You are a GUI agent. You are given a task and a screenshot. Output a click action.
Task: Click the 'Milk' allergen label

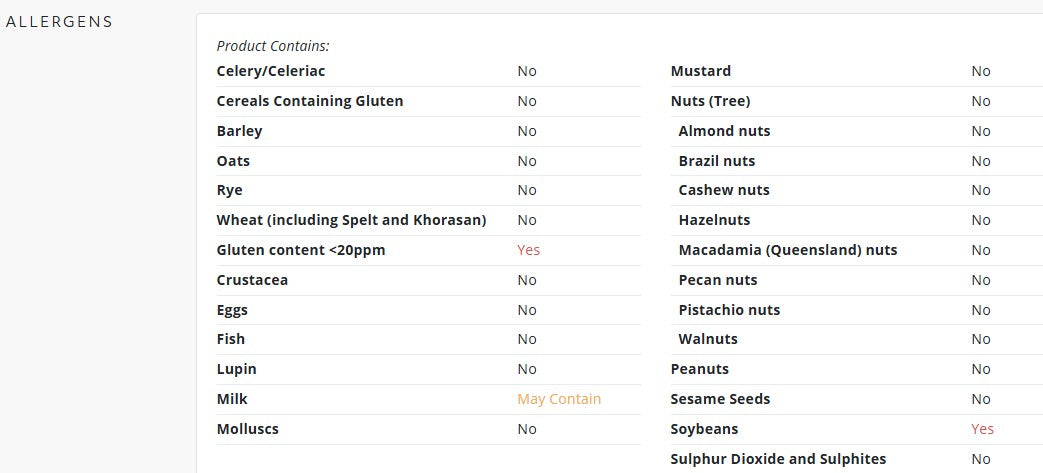(232, 399)
